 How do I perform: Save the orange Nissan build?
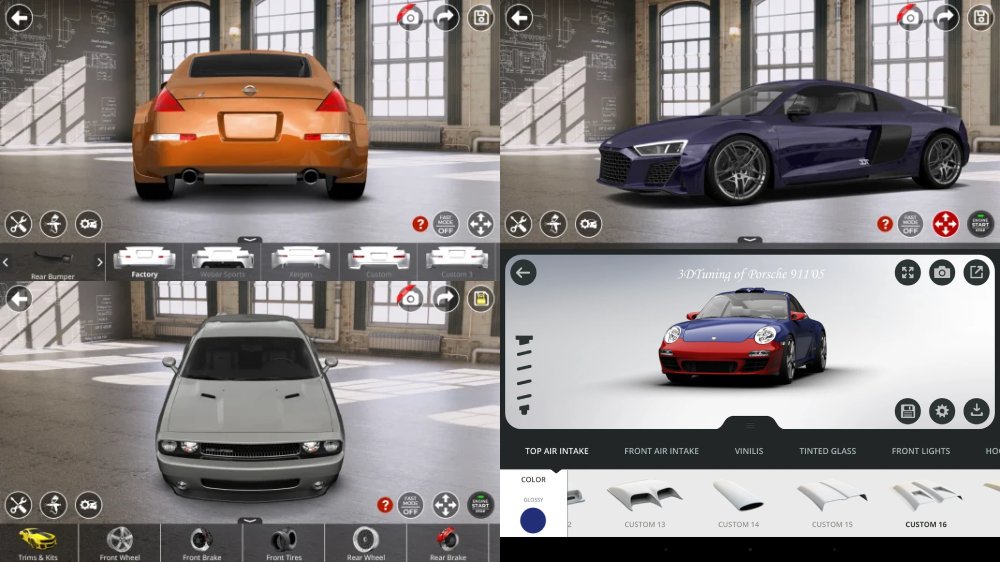tap(482, 17)
